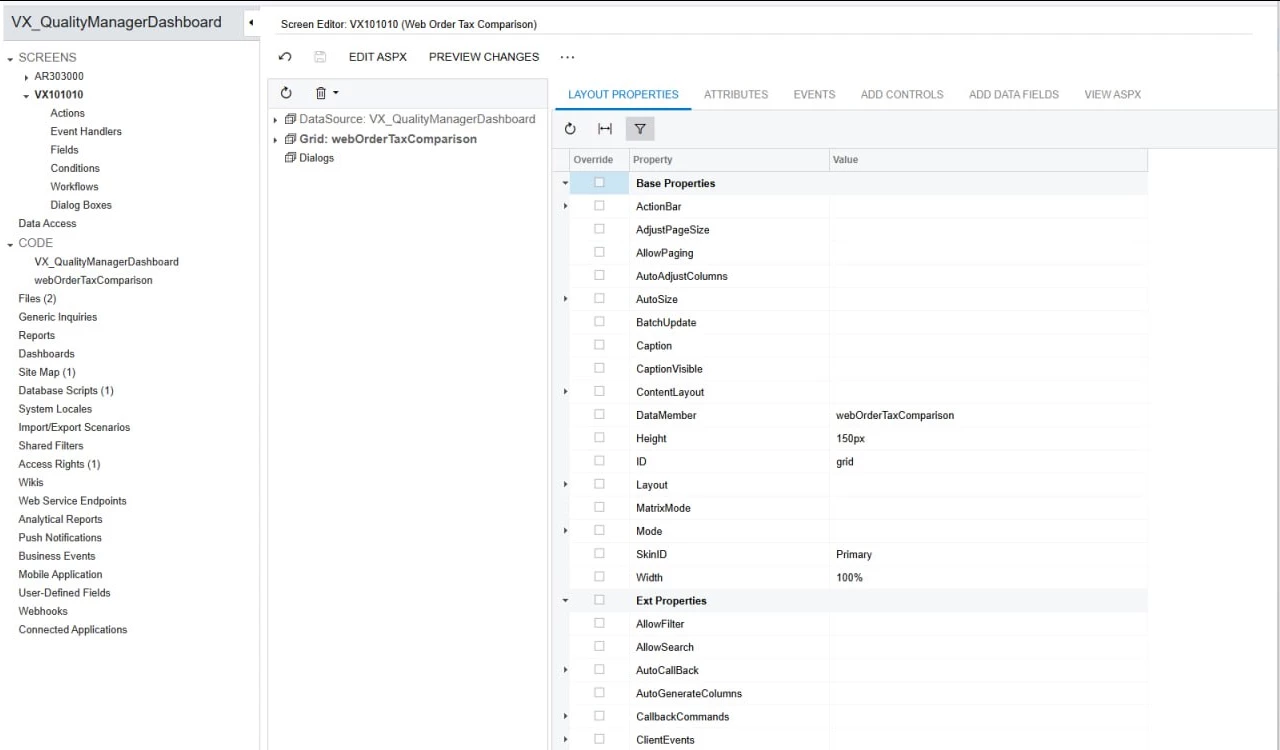Viewport: 1280px width, 750px height.
Task: Open the trash delete icon in tree toolbar
Action: (x=320, y=92)
